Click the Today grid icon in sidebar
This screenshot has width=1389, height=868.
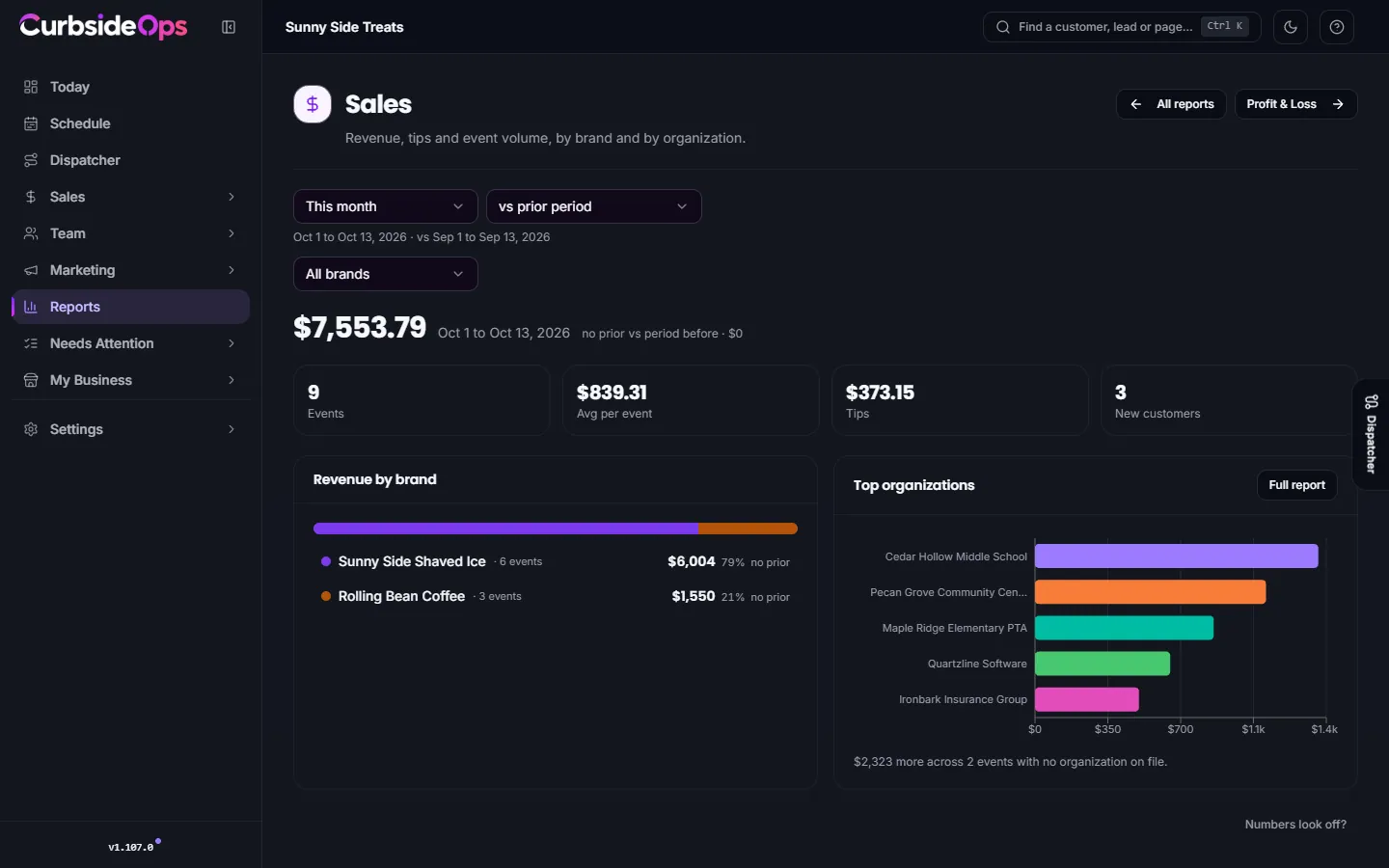[x=31, y=87]
